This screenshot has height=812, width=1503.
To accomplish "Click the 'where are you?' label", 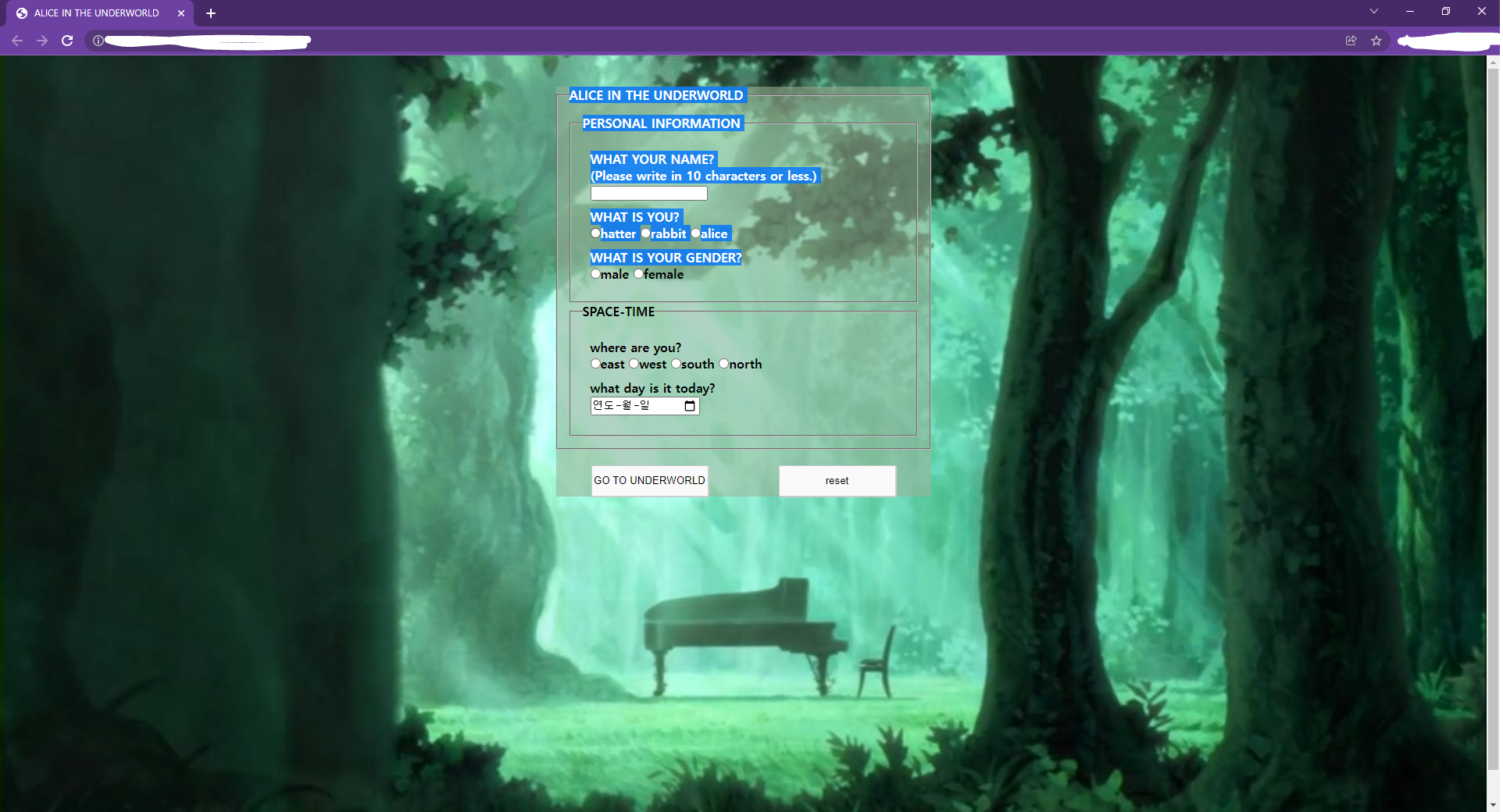I will 636,347.
